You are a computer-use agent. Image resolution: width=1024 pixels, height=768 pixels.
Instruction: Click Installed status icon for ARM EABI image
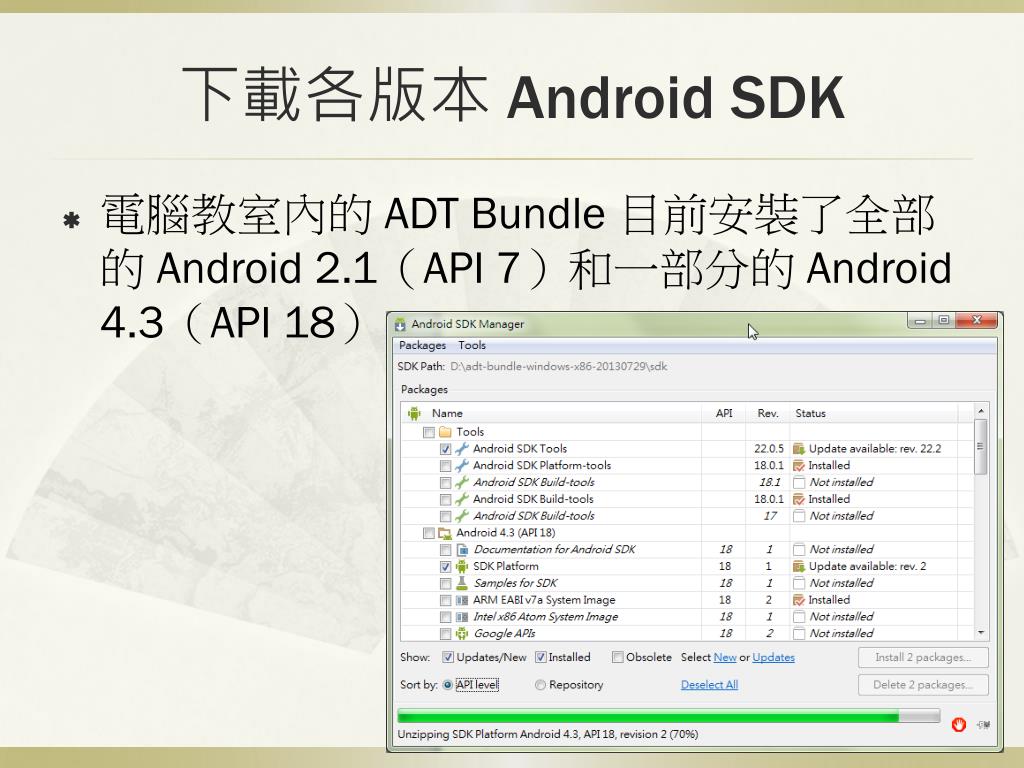pyautogui.click(x=799, y=601)
